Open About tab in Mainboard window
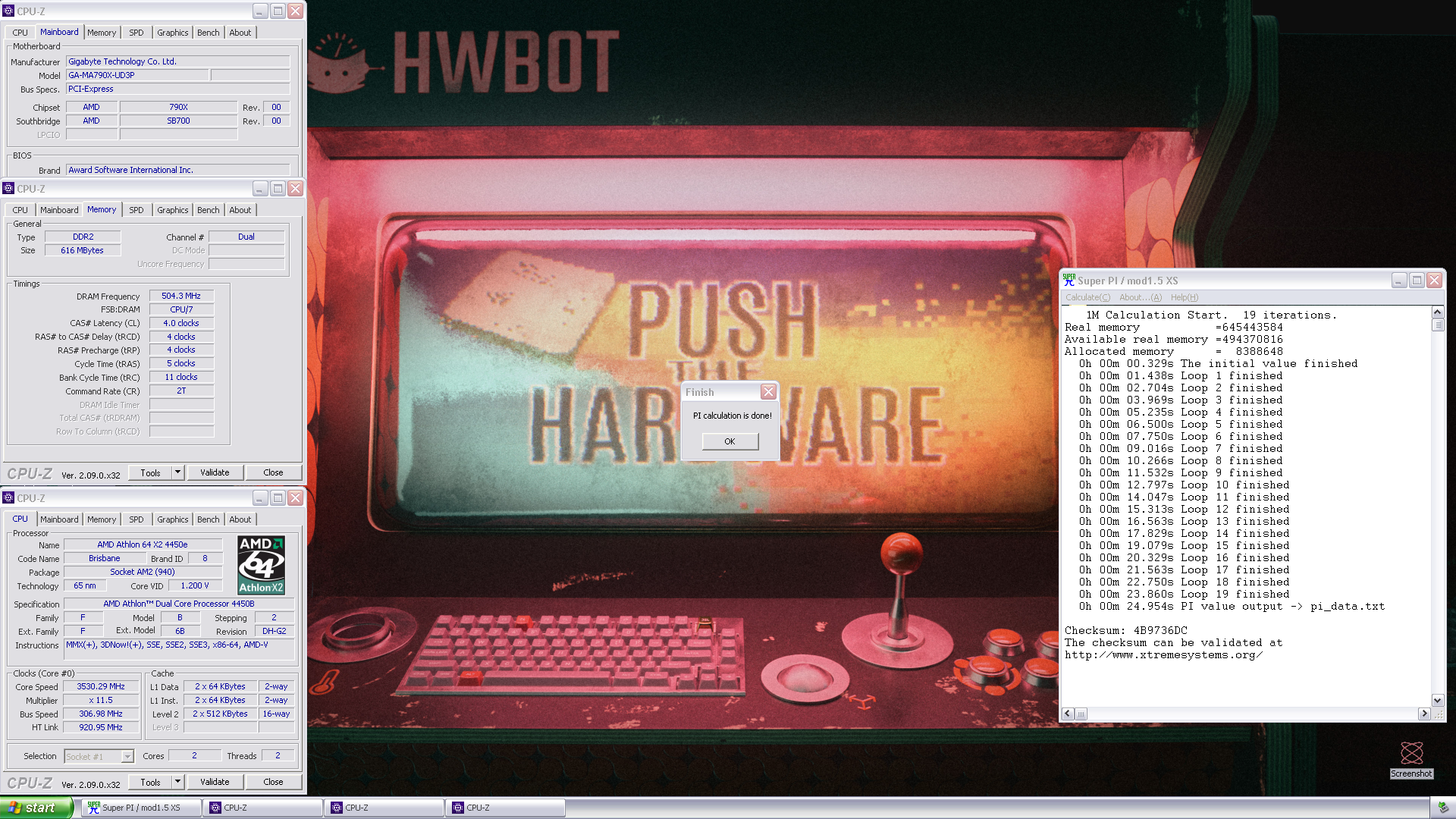This screenshot has height=819, width=1456. (x=240, y=33)
